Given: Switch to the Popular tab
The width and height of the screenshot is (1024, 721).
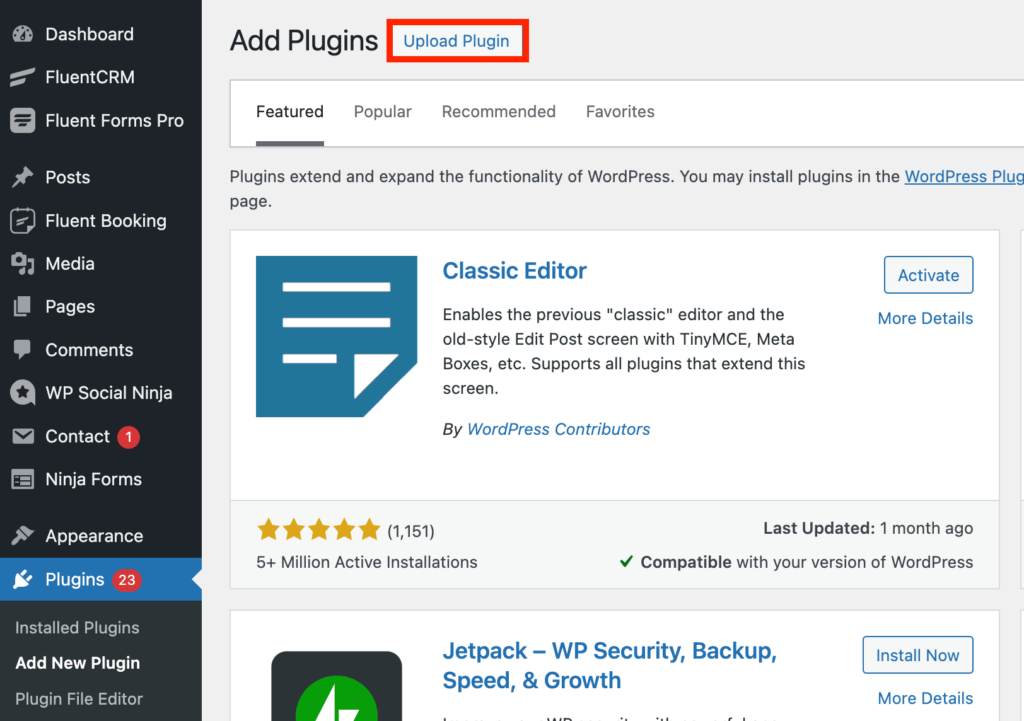Looking at the screenshot, I should 382,112.
